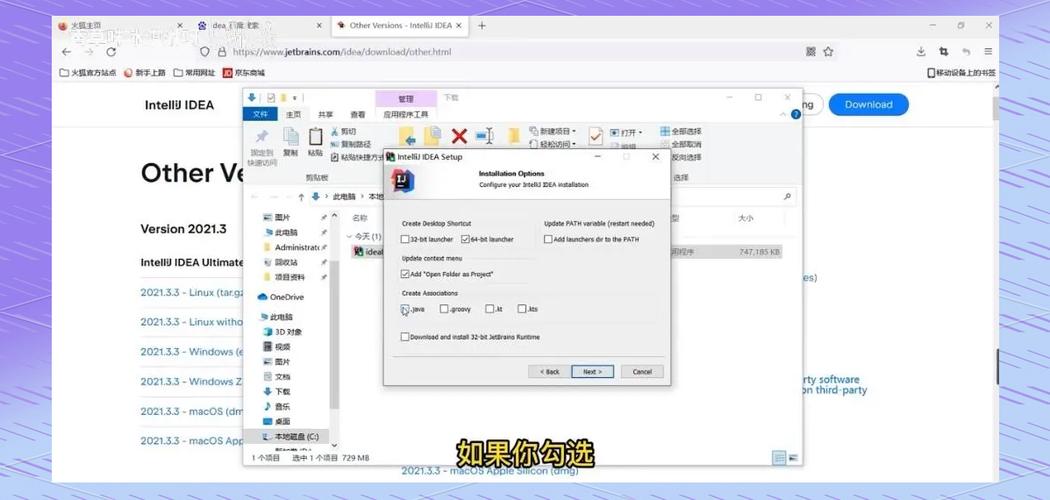This screenshot has width=1050, height=500.
Task: Click the pin to quick access icon
Action: coord(261,137)
